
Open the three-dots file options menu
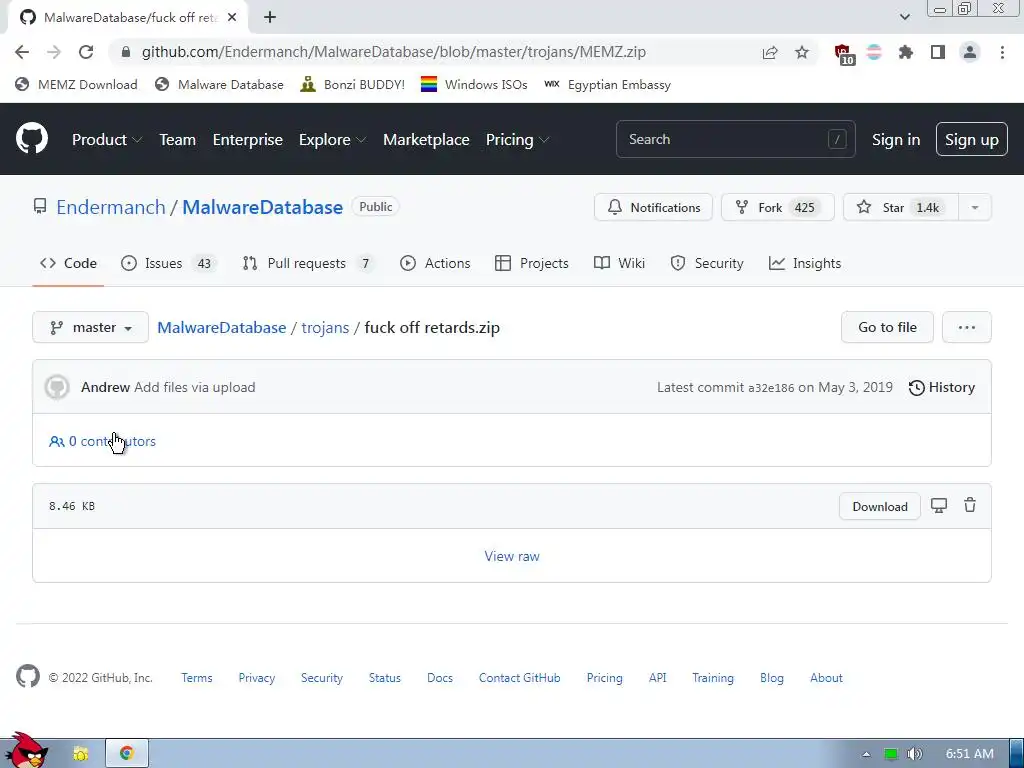coord(967,327)
